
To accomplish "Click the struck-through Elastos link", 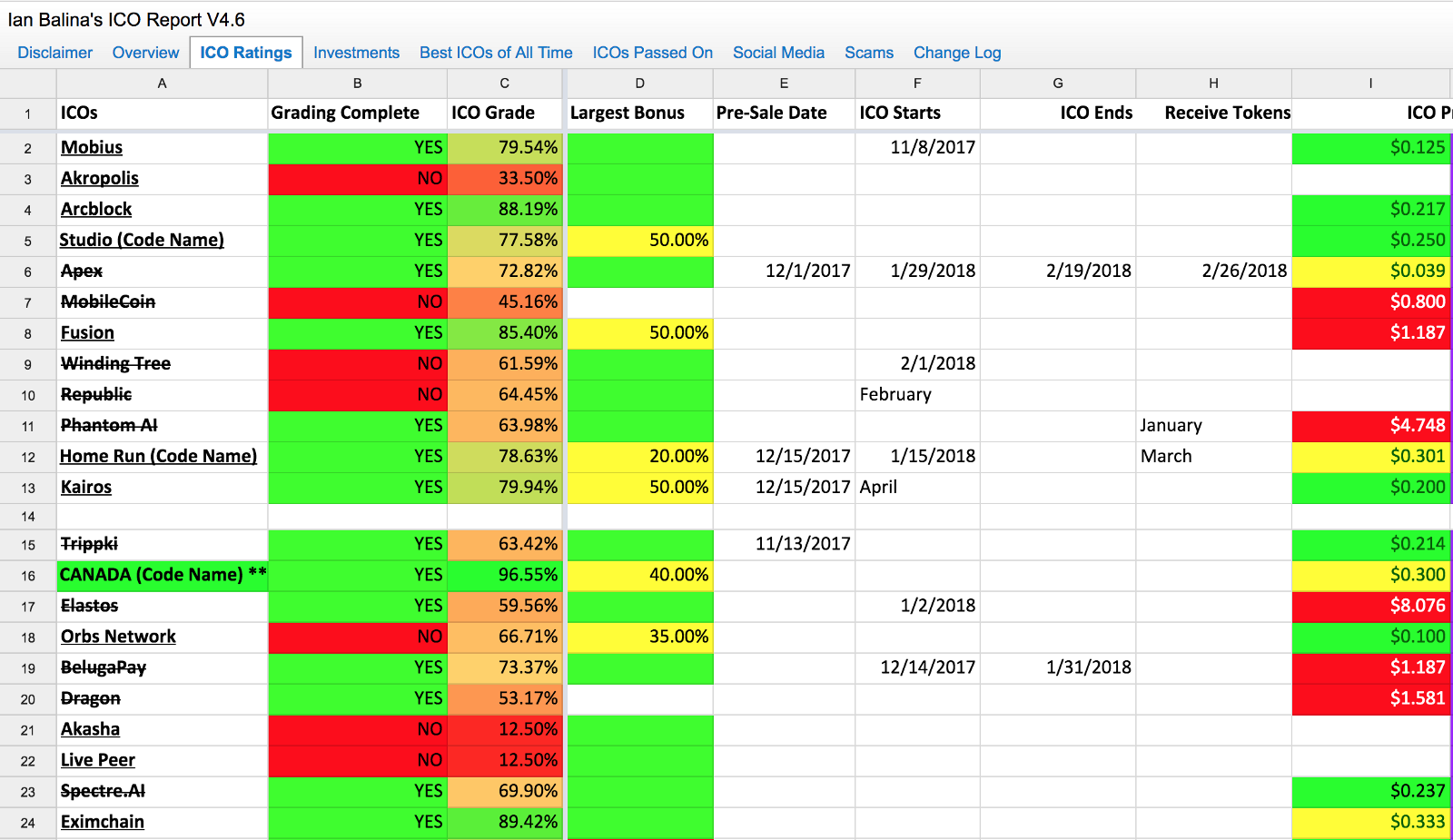I will point(90,606).
